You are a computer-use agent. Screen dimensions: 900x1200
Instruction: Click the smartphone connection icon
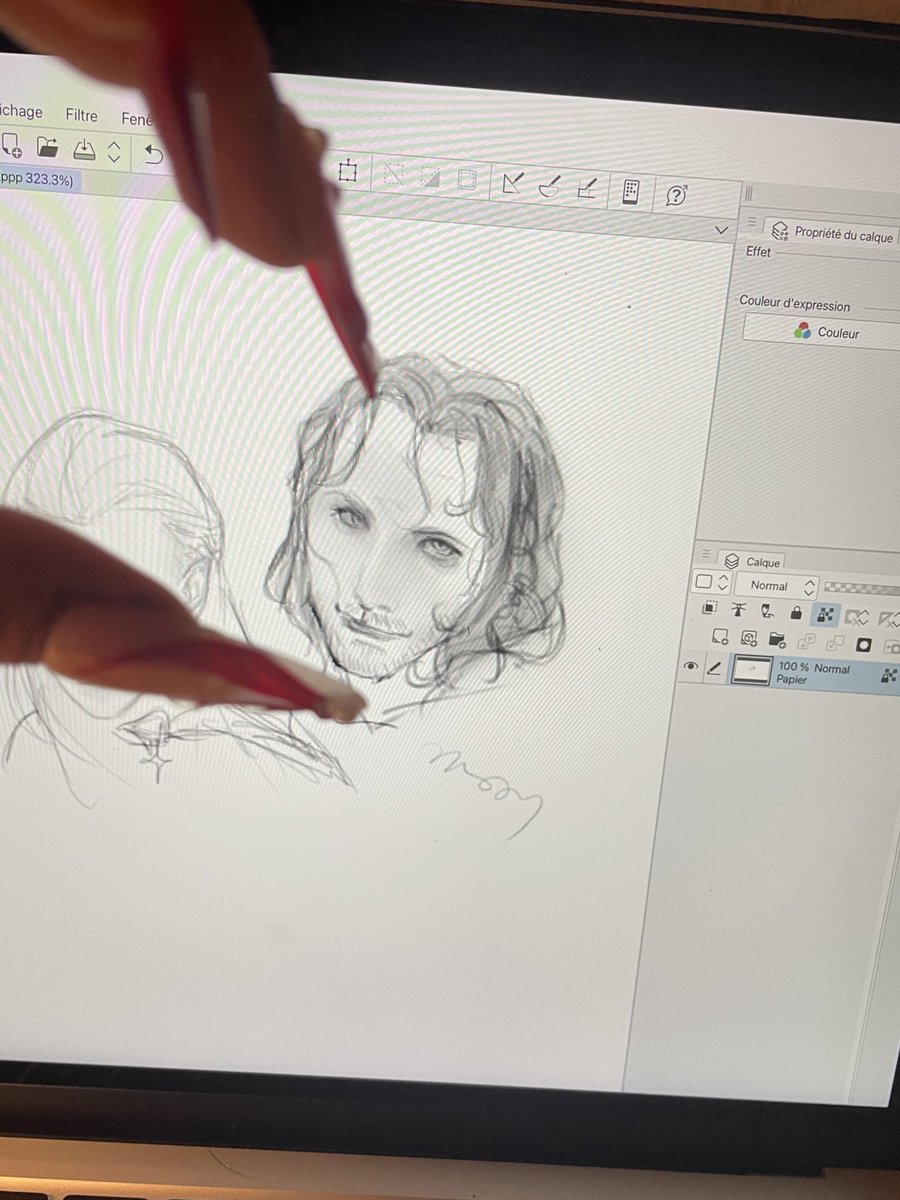[x=630, y=191]
